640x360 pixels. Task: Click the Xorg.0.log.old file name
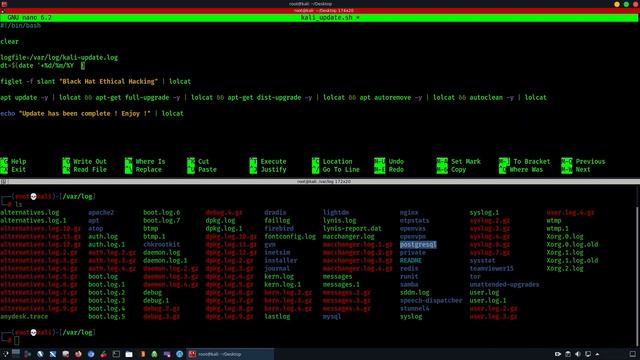pos(572,244)
